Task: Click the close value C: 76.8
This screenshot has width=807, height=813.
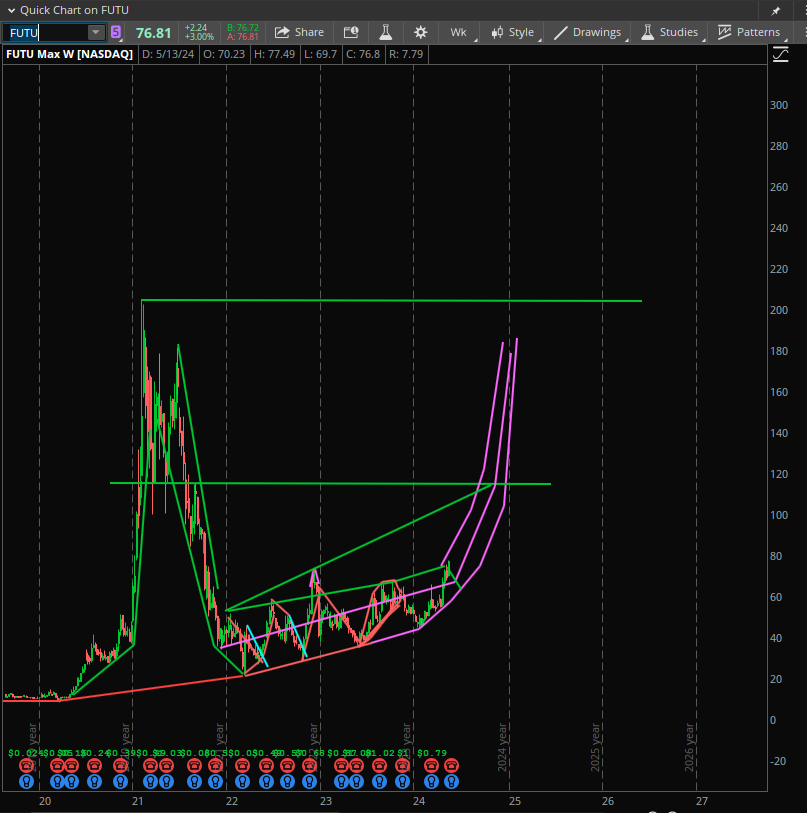Action: (363, 54)
